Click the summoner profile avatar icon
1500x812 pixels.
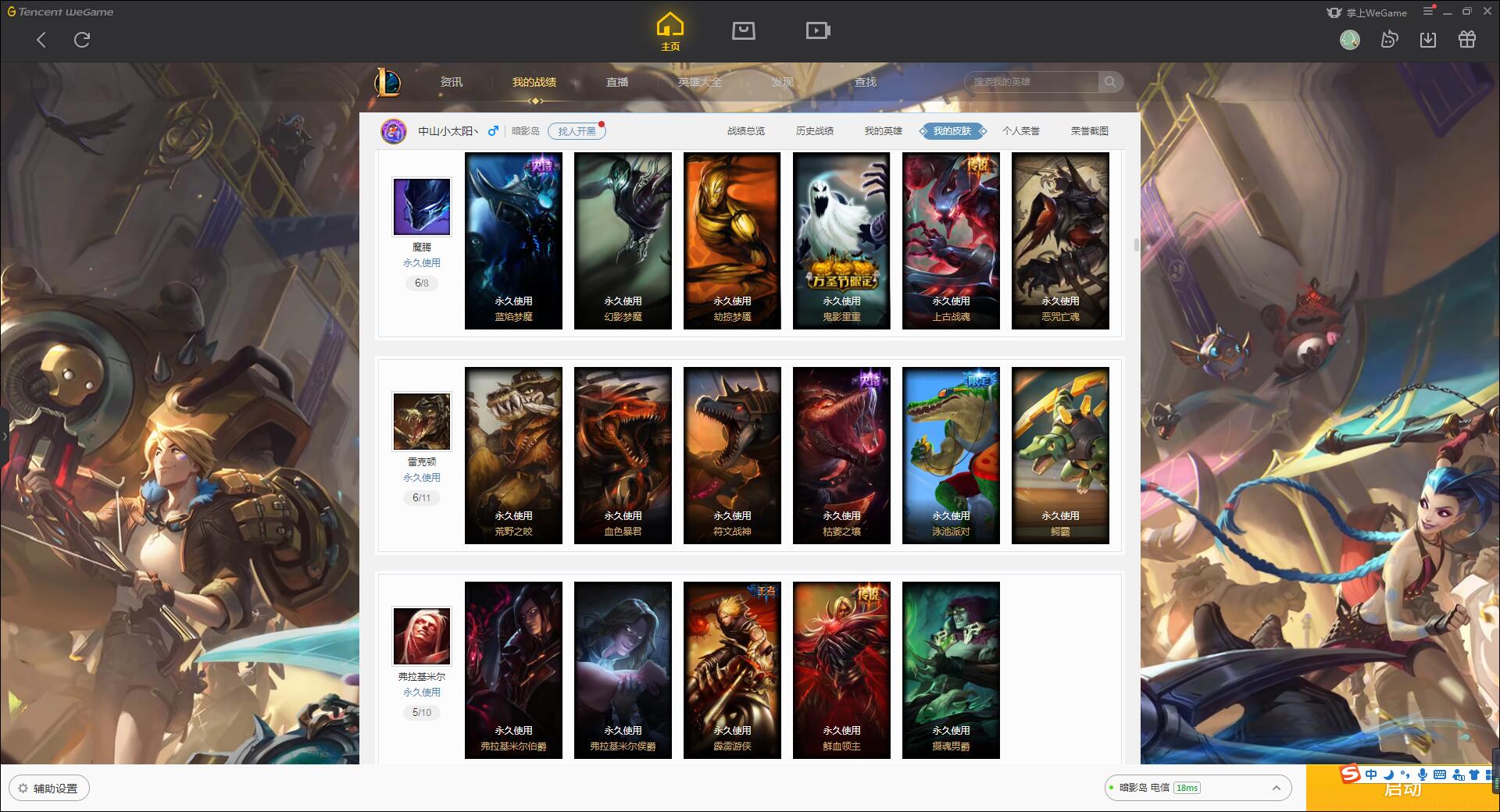[x=394, y=131]
